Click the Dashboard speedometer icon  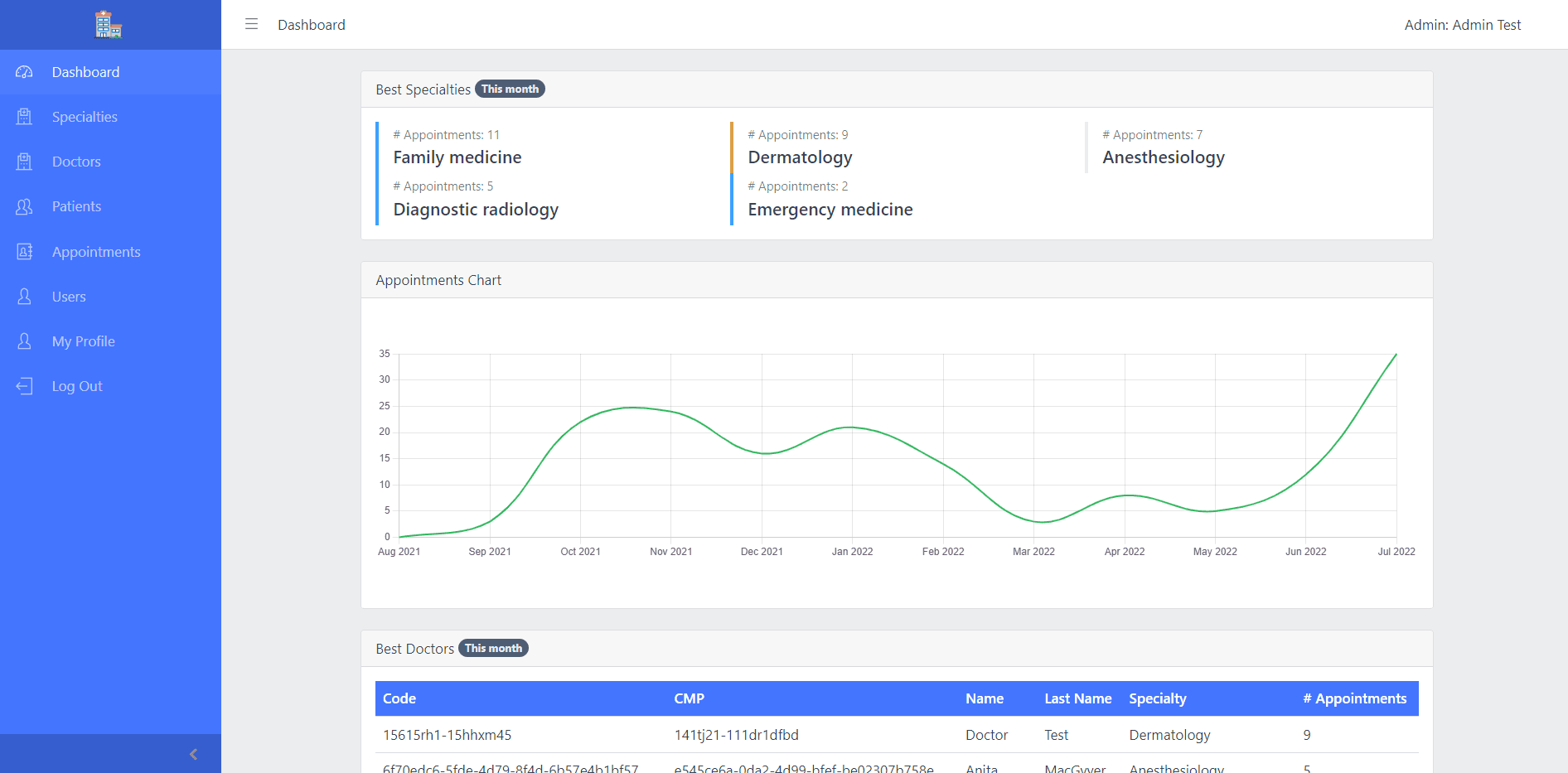pyautogui.click(x=25, y=72)
